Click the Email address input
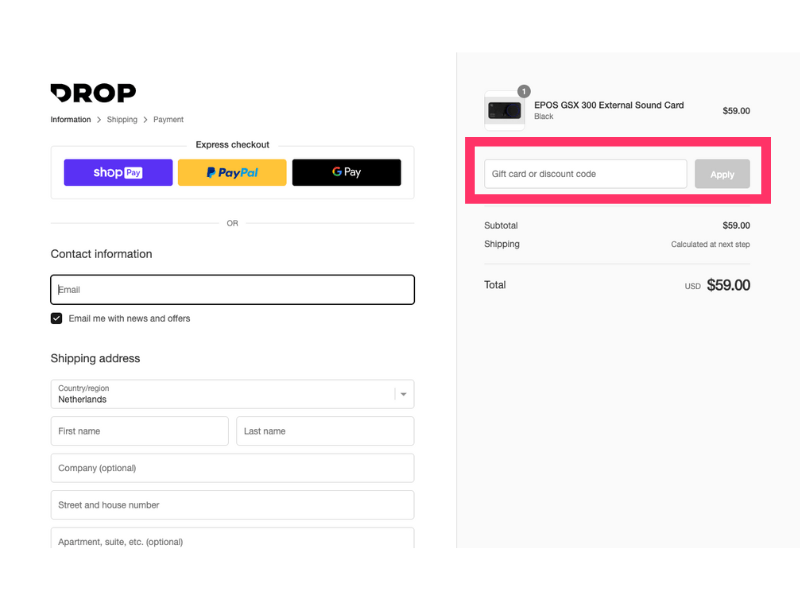 (232, 289)
